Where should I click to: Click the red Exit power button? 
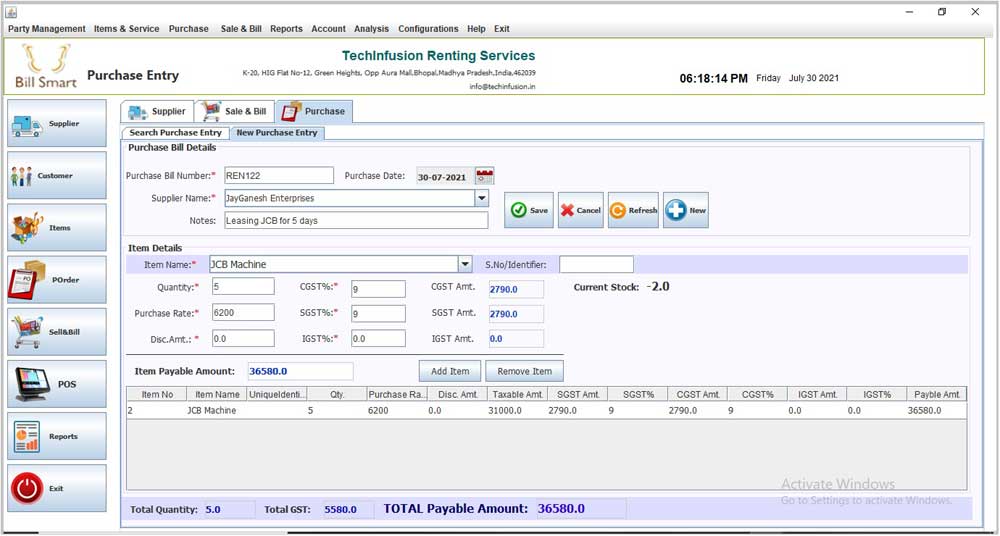click(x=26, y=489)
